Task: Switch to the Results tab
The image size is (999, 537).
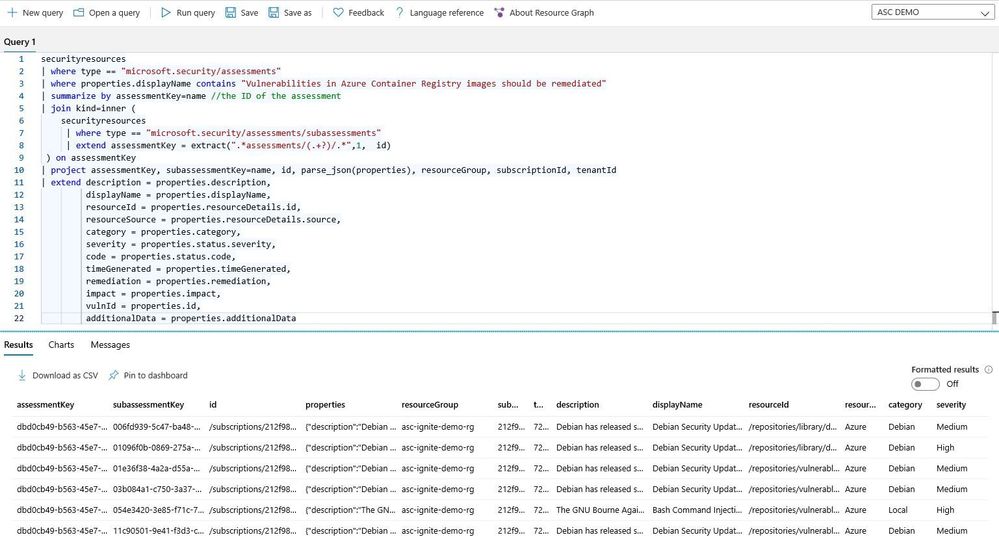Action: 18,345
